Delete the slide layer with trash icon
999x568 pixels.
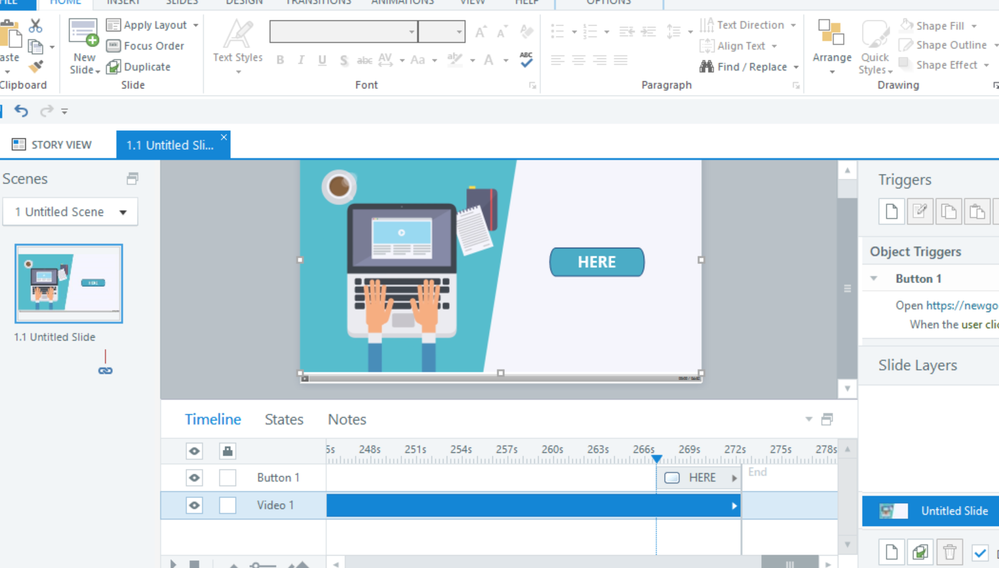[x=949, y=552]
